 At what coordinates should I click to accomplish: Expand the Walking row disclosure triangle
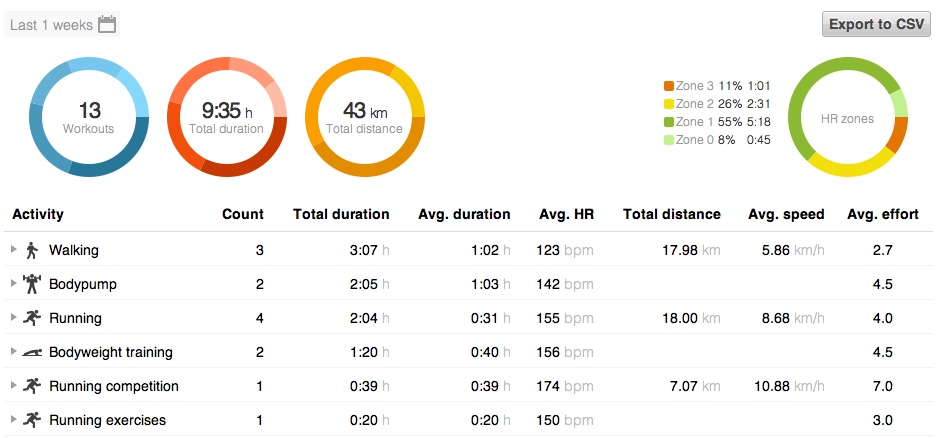13,250
